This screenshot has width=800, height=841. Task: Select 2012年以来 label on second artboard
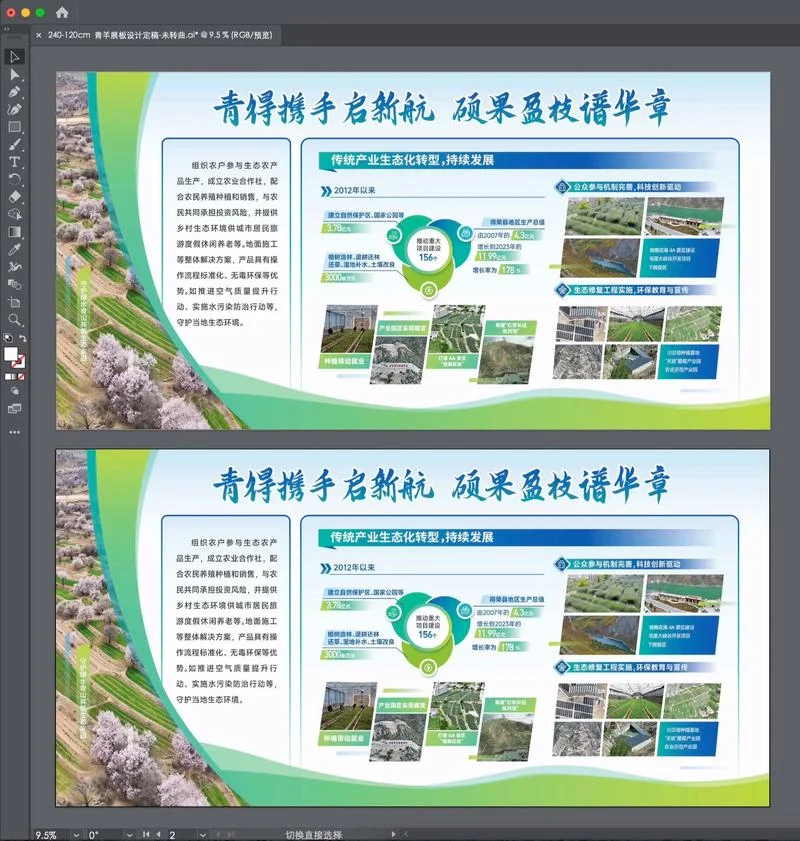click(x=354, y=567)
